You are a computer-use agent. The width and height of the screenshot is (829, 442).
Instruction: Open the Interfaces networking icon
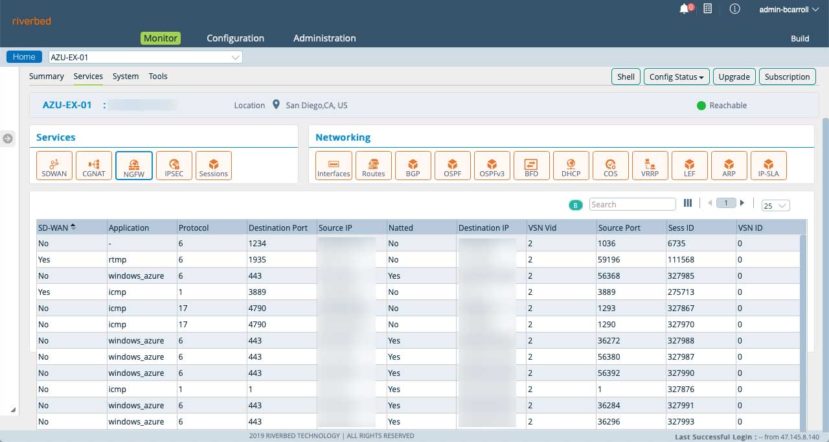click(x=334, y=165)
